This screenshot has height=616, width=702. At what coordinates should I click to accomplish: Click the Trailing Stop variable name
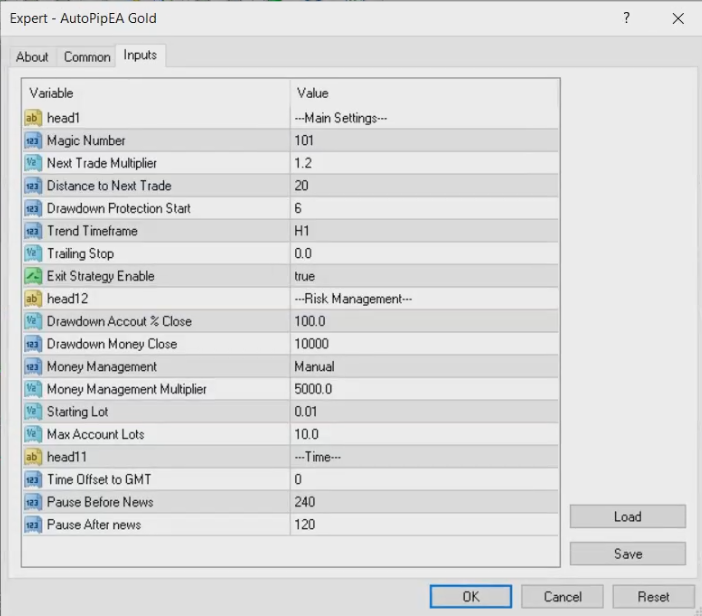[x=81, y=254]
